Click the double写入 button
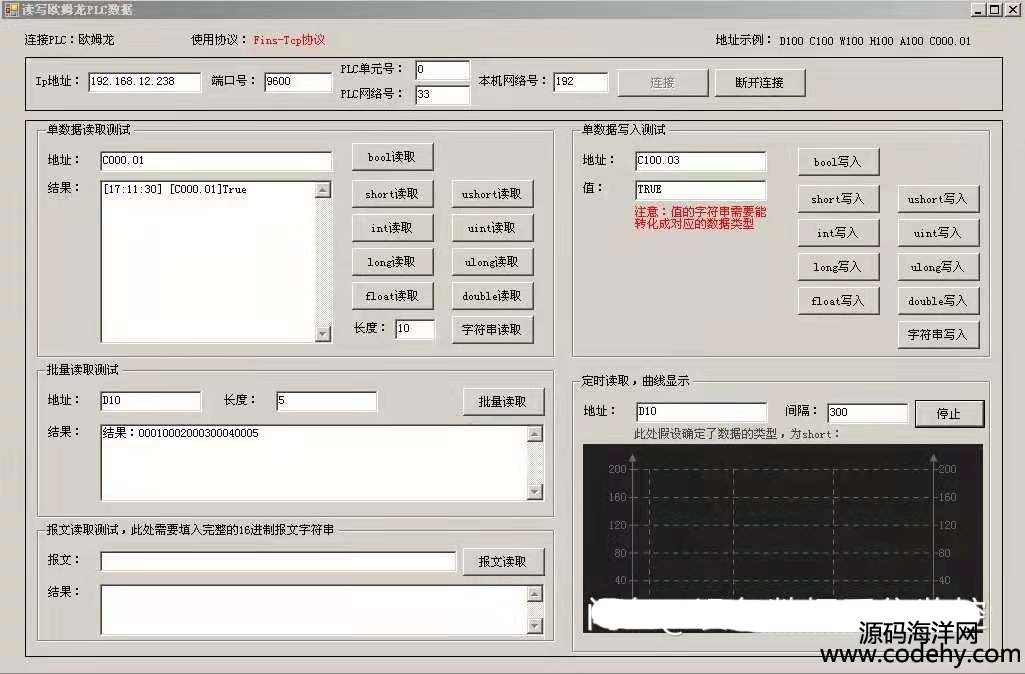Screen dimensions: 1025x674 937,301
